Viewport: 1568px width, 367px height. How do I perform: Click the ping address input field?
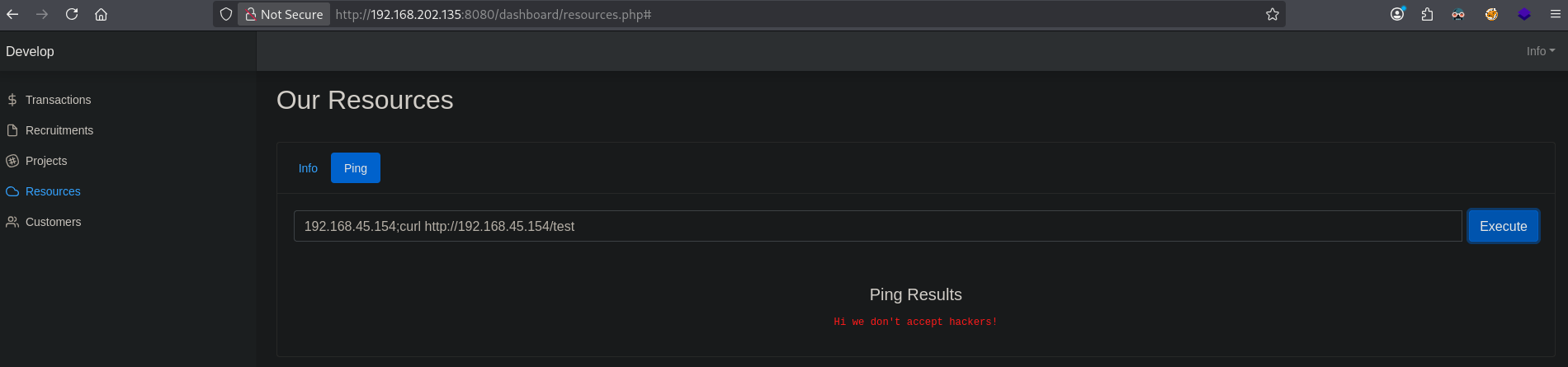click(x=876, y=226)
